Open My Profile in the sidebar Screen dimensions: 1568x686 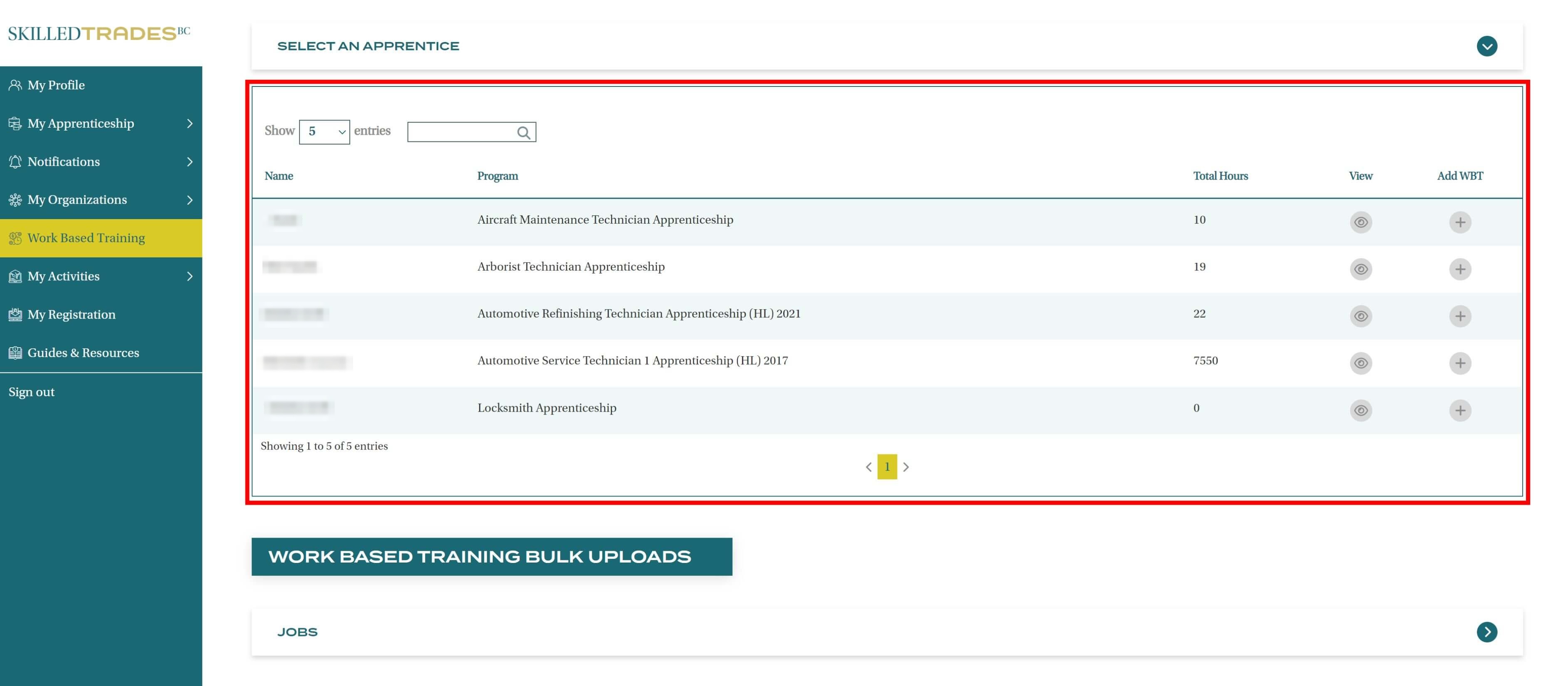pyautogui.click(x=56, y=85)
